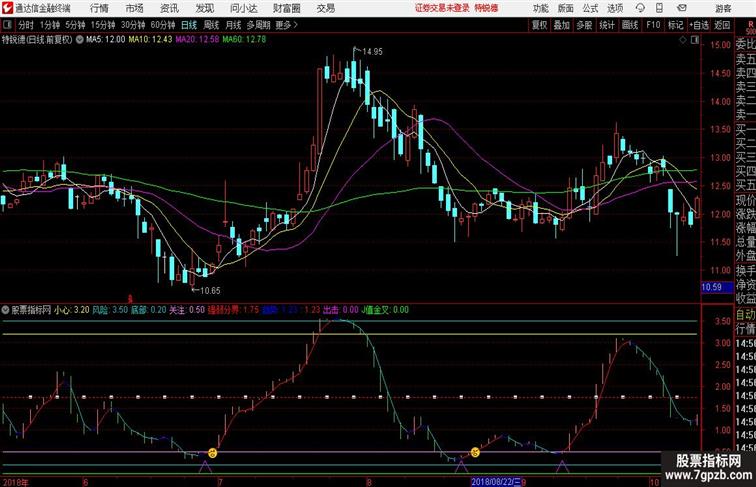Switch to the 1分钟 period tab
The width and height of the screenshot is (756, 487).
coord(50,25)
